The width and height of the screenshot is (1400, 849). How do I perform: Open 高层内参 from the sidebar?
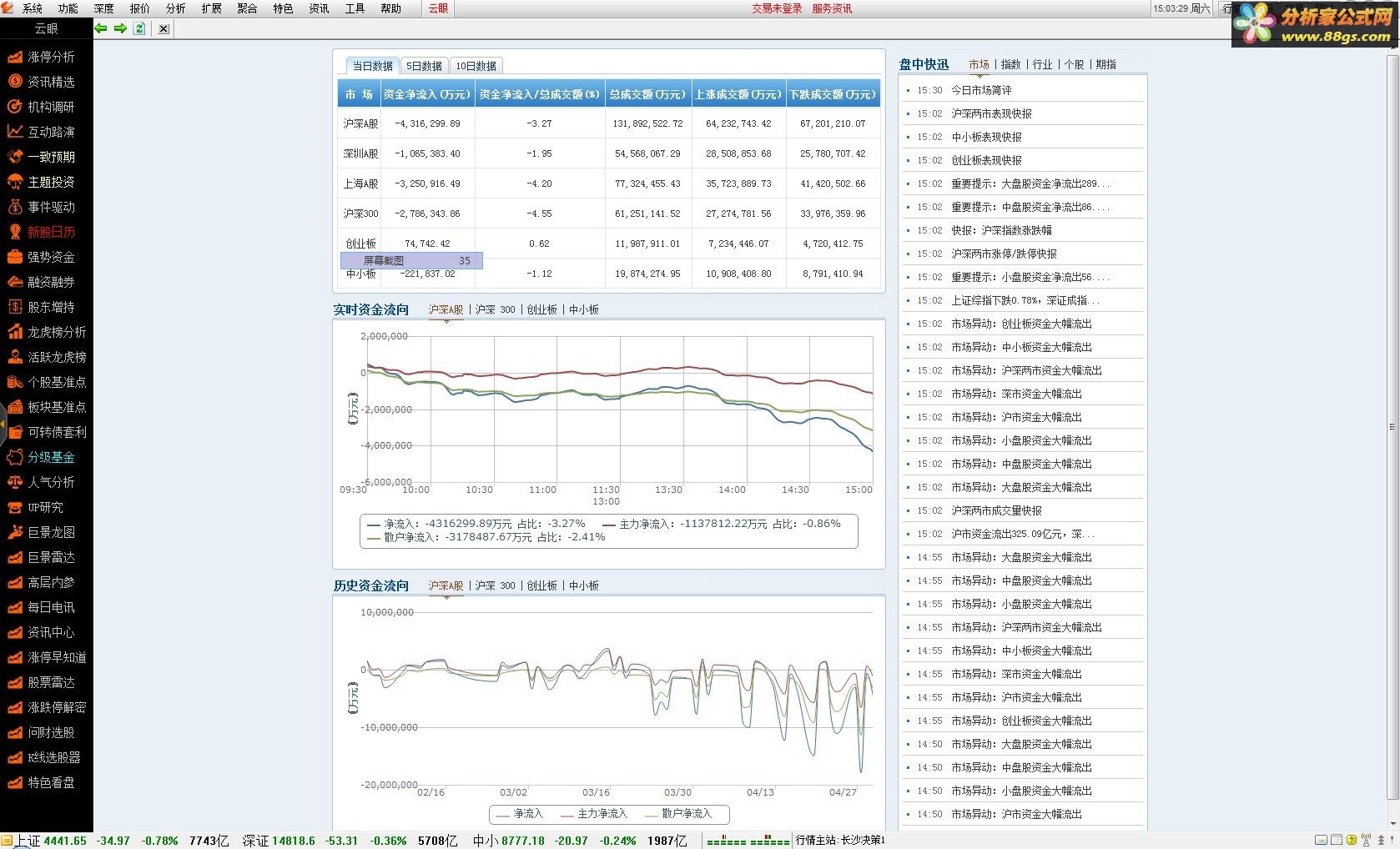click(x=42, y=582)
